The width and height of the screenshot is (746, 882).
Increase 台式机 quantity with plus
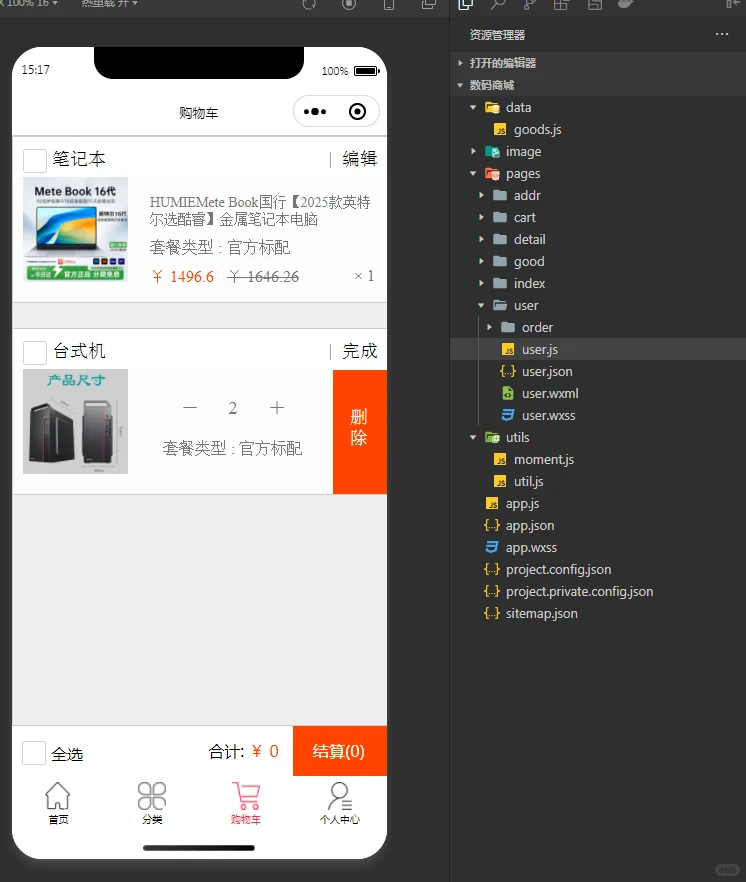(277, 407)
